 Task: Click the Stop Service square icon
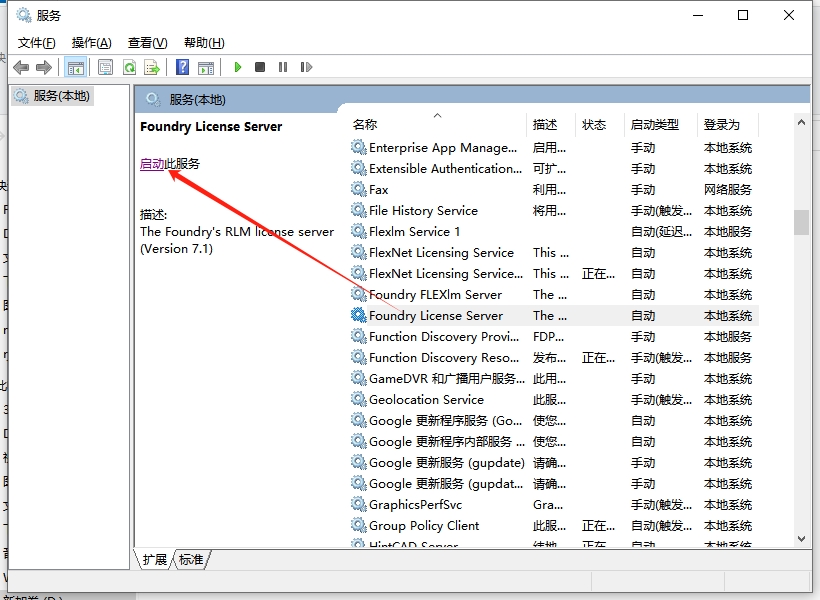point(260,67)
